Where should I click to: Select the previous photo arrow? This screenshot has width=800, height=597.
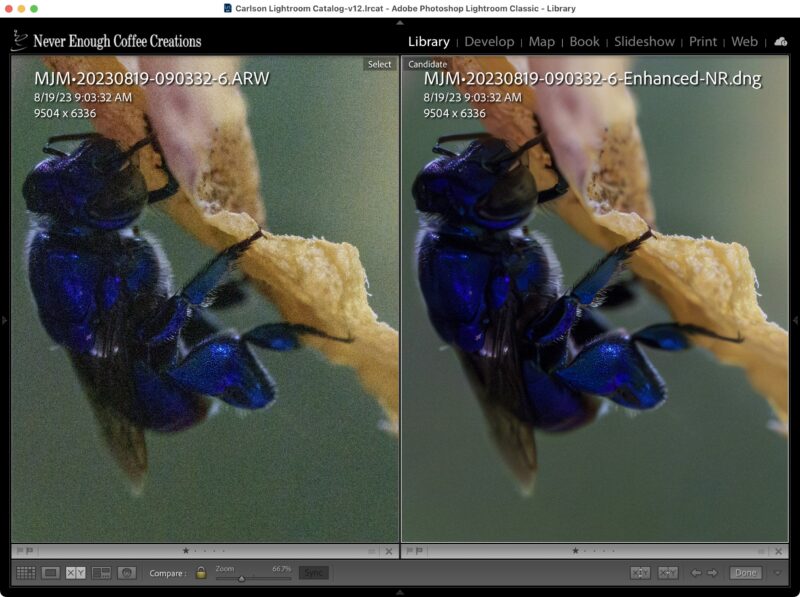(695, 573)
